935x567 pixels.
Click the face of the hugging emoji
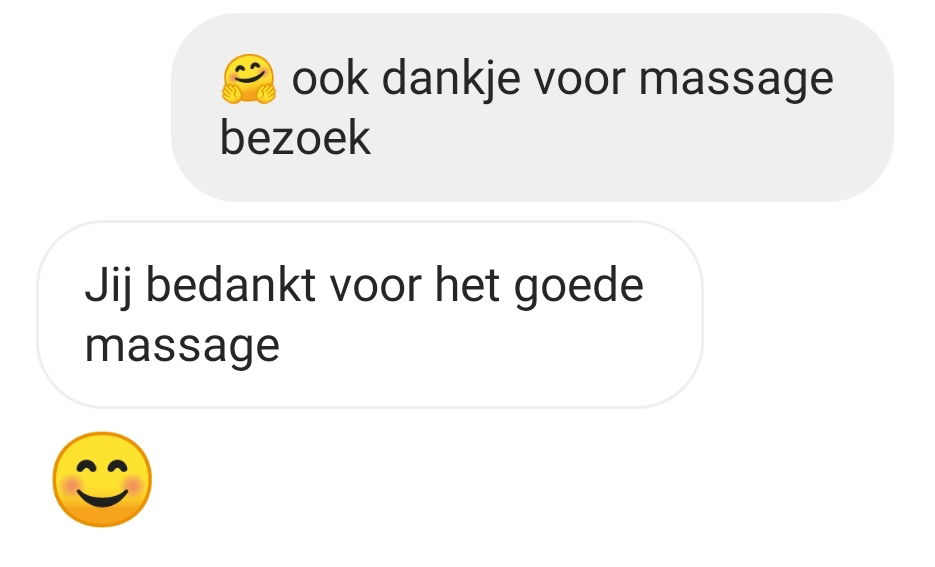(249, 72)
